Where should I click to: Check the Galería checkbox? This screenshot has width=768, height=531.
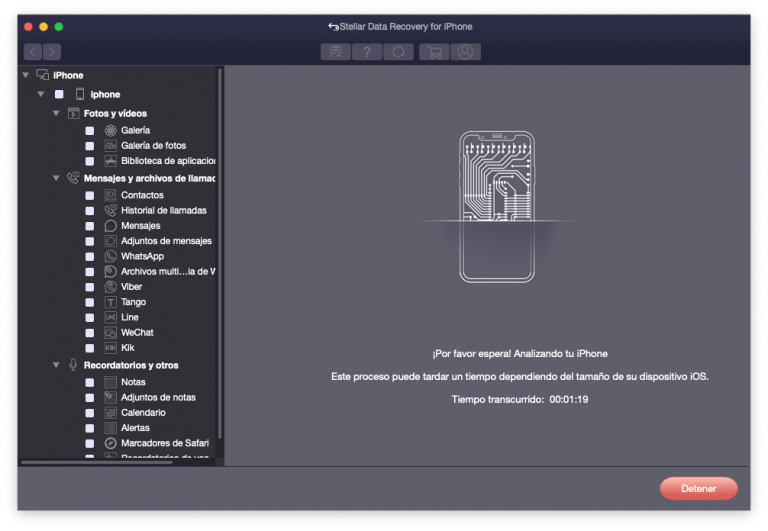tap(90, 131)
